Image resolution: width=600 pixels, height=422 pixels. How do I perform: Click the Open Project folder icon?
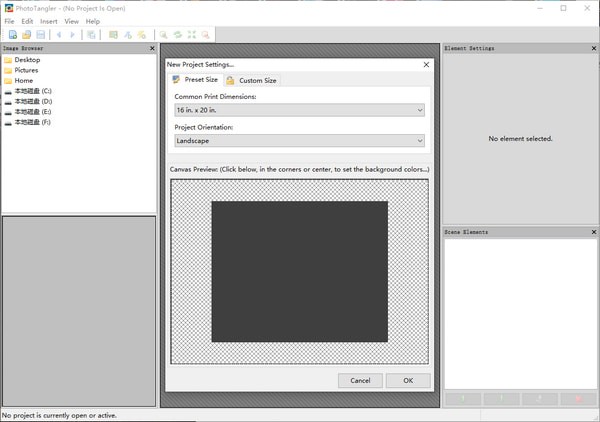click(x=27, y=35)
